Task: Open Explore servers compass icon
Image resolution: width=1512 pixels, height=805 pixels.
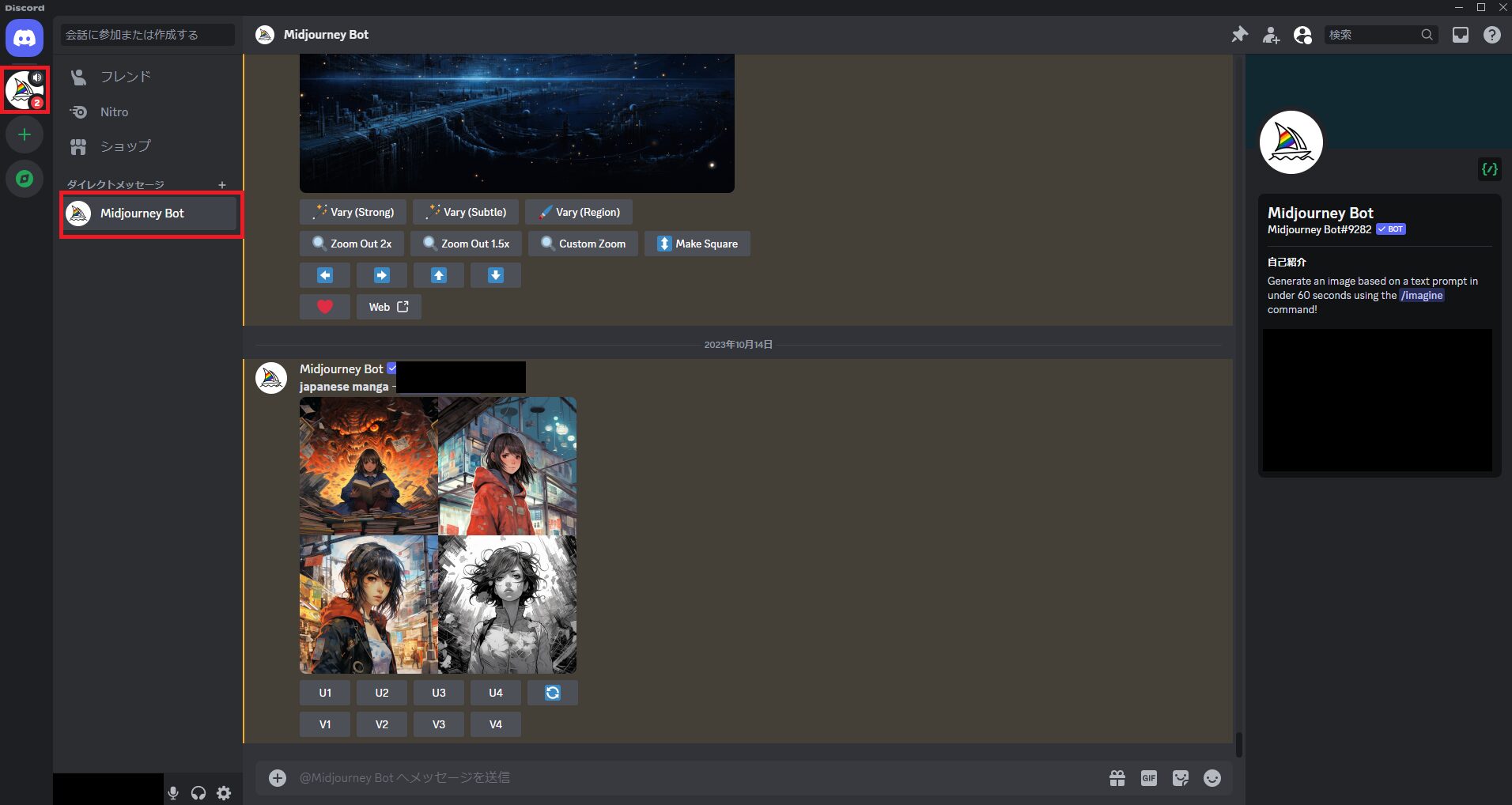Action: click(x=25, y=179)
